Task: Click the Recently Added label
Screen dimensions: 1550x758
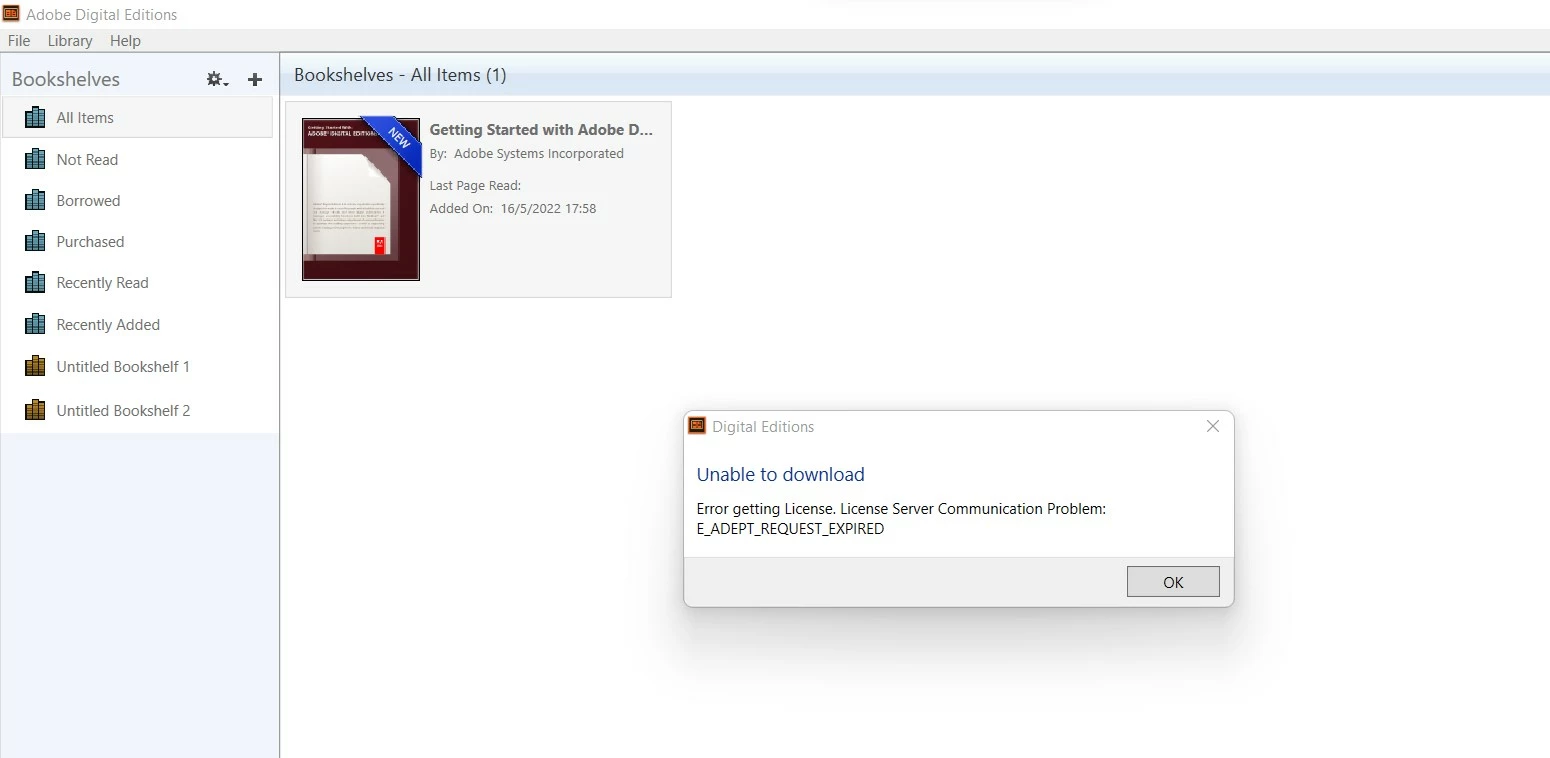Action: tap(108, 324)
